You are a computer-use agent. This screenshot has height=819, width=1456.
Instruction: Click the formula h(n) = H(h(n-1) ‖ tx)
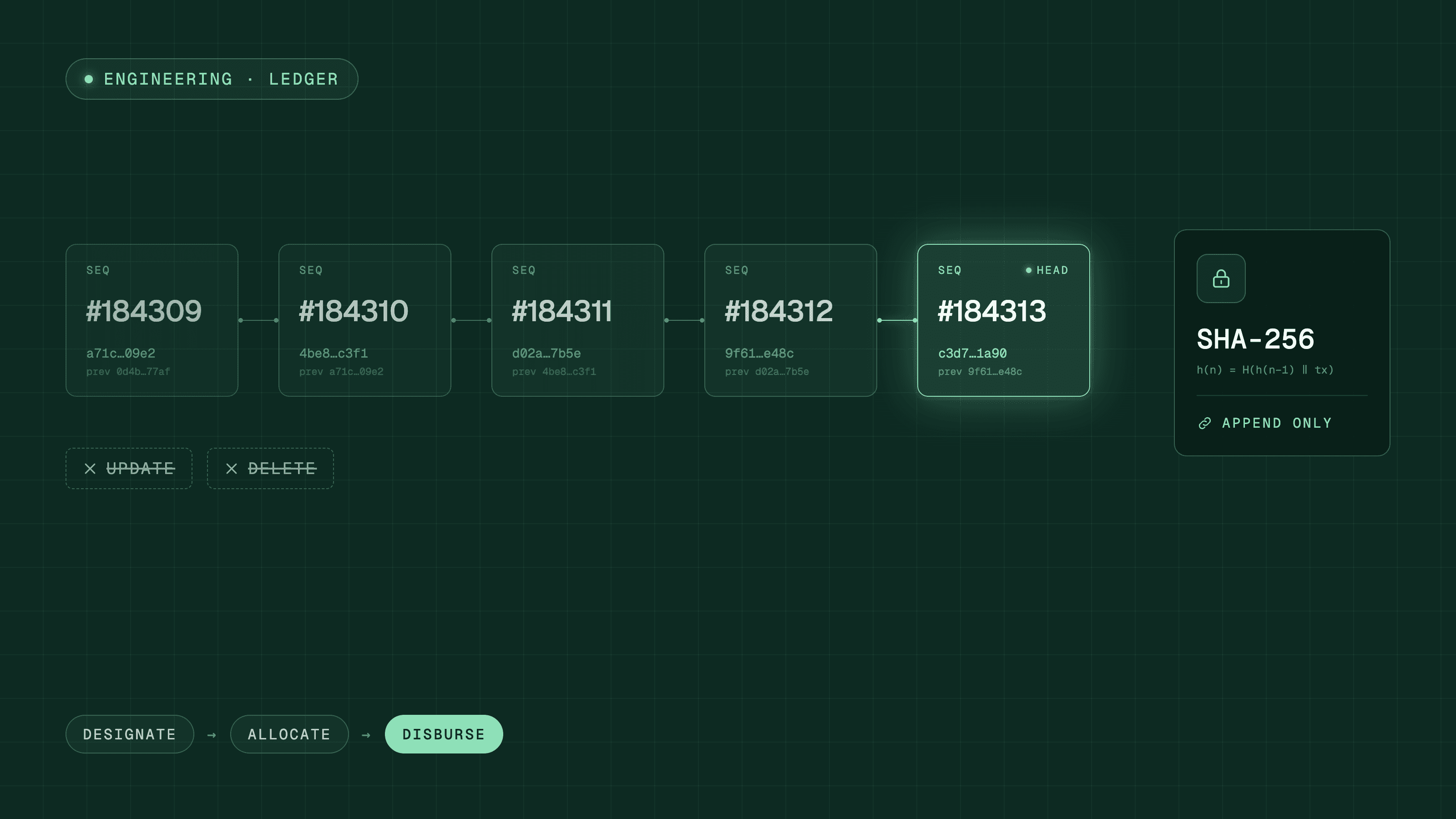(1265, 370)
